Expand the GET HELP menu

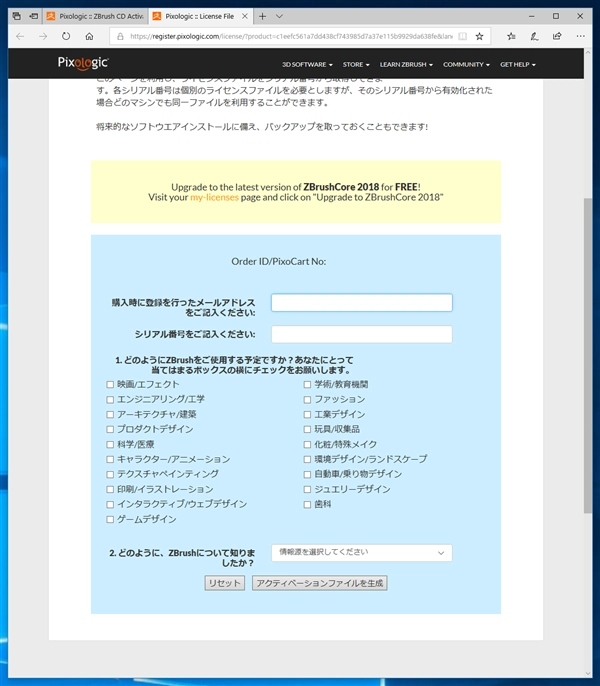518,64
